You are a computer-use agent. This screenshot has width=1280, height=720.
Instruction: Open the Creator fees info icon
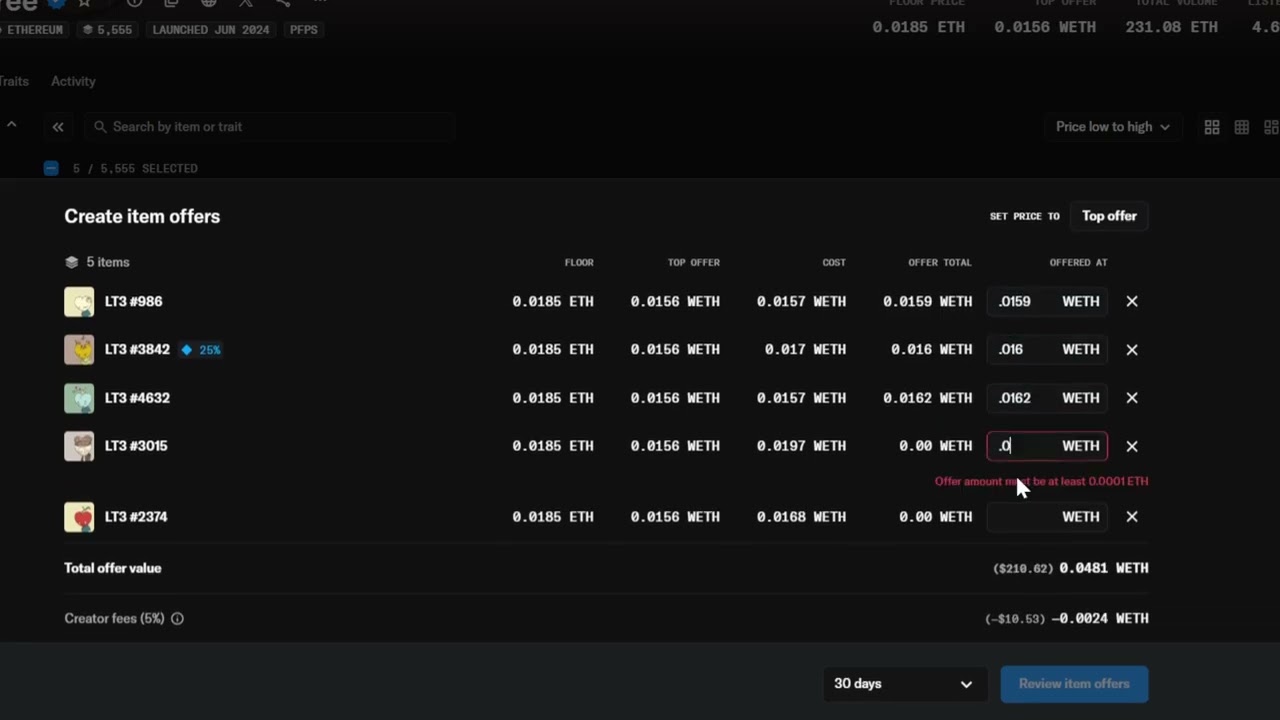pos(177,619)
